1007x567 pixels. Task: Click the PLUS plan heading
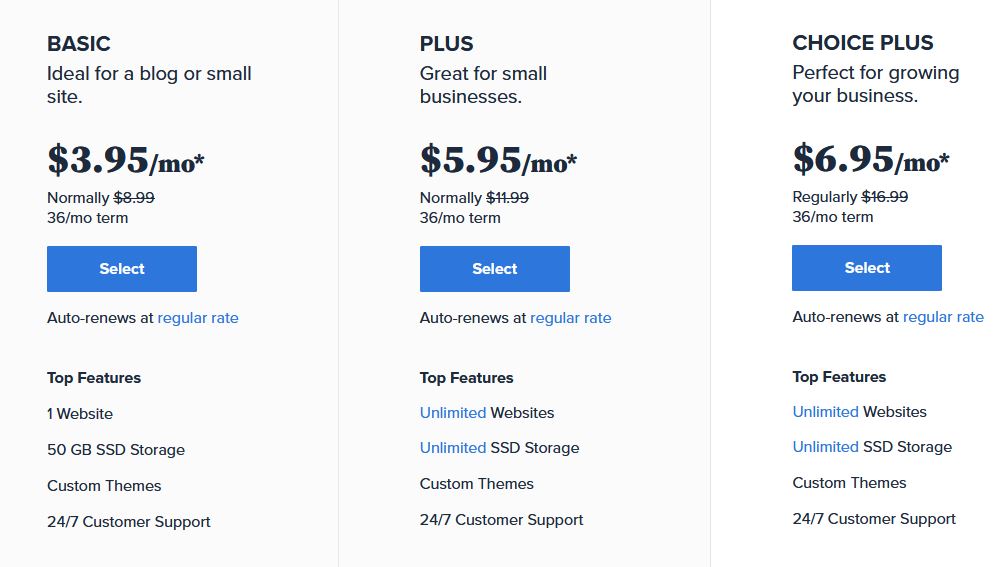coord(446,44)
